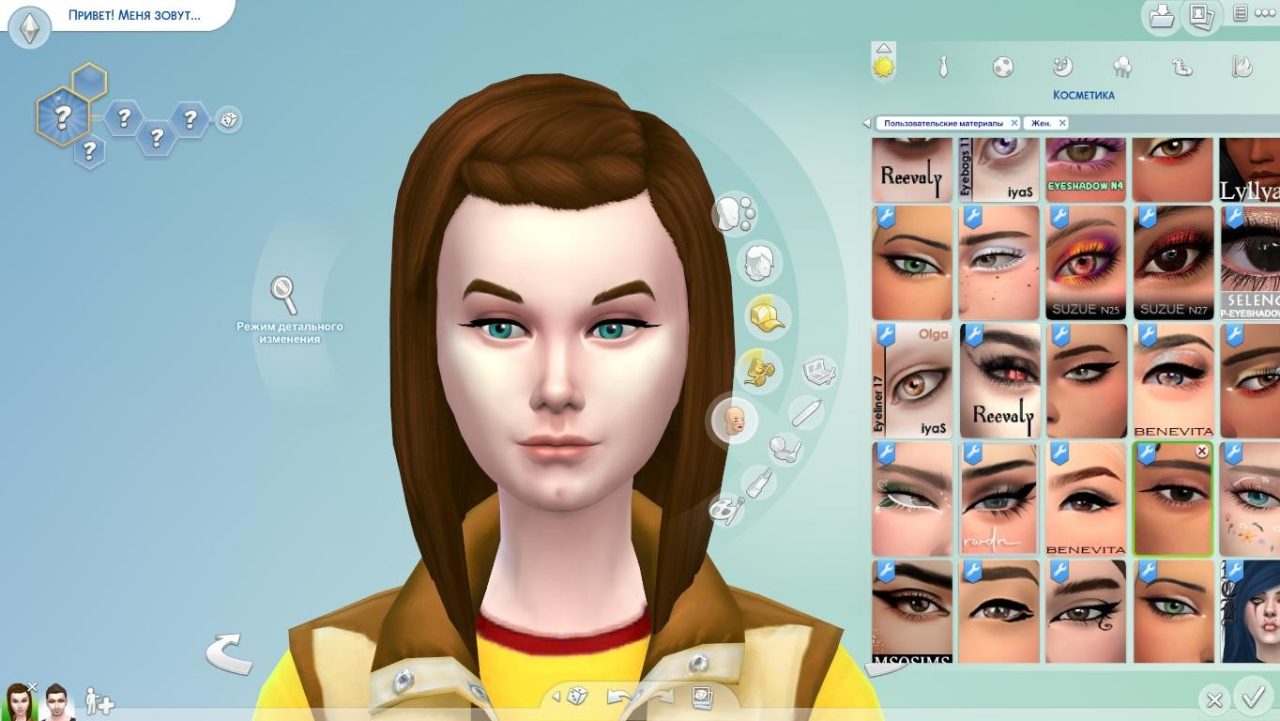Switch to party outfit balloons tab
The width and height of the screenshot is (1280, 721).
(x=1122, y=67)
